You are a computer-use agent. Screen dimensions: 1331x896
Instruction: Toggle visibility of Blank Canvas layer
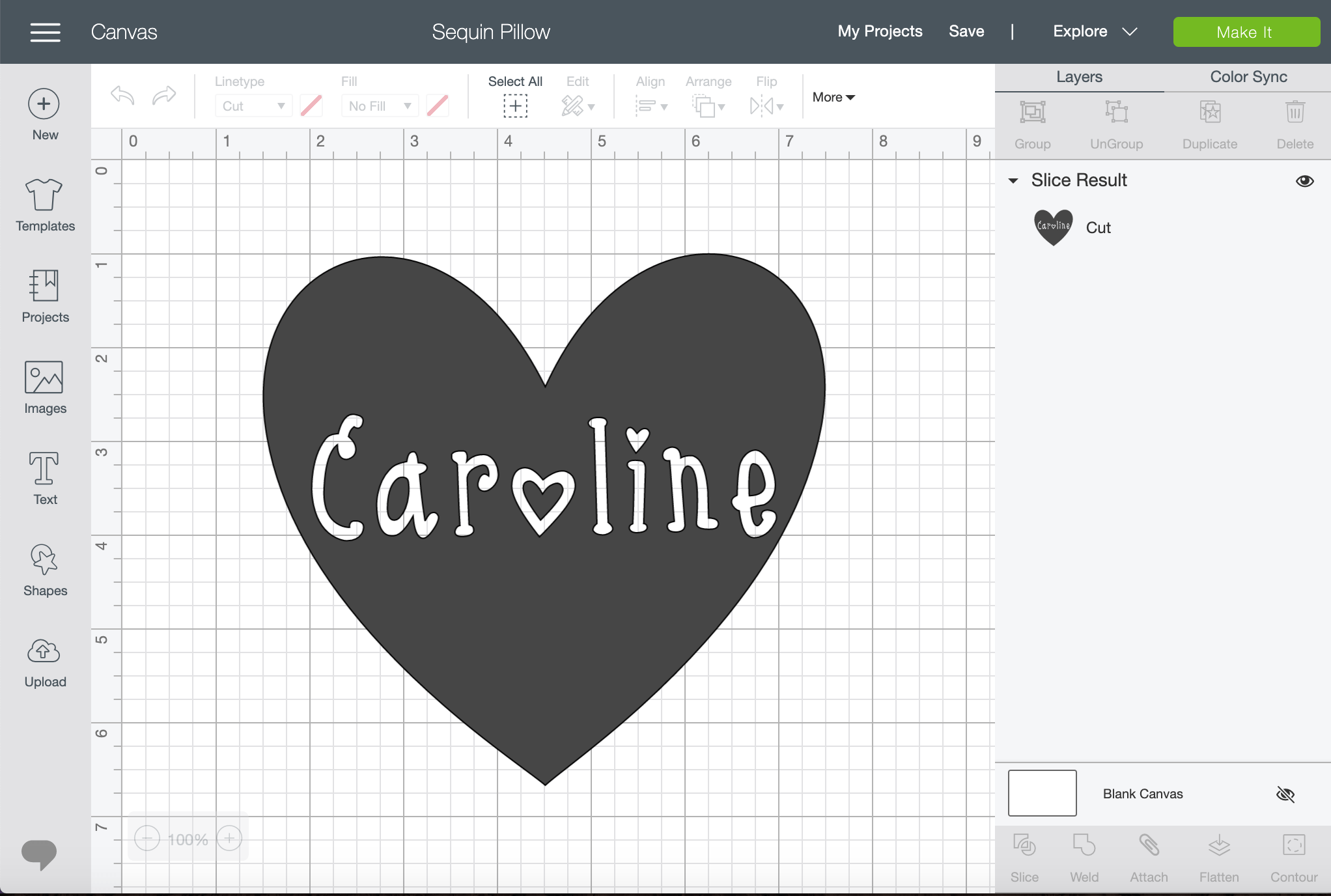(1286, 794)
